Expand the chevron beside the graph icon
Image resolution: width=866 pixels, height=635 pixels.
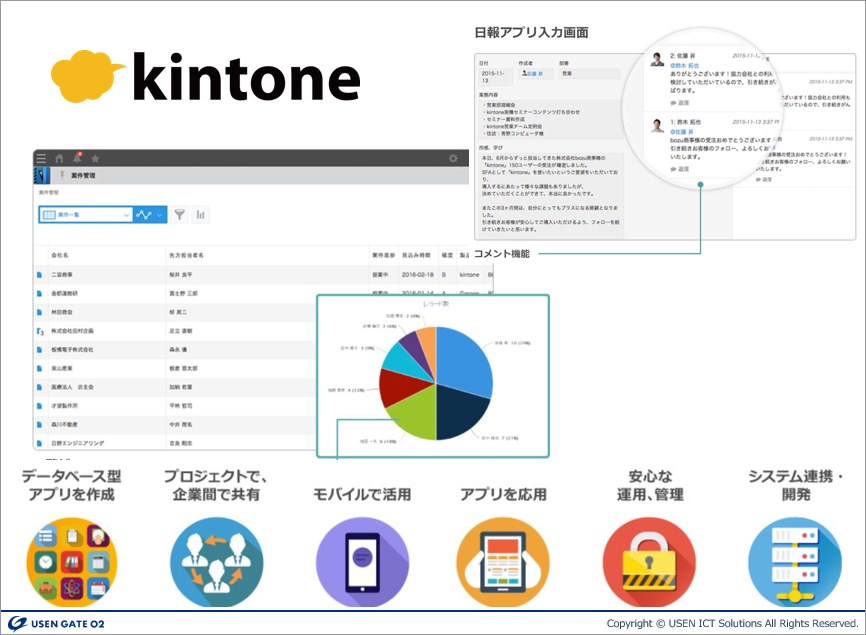tap(160, 215)
